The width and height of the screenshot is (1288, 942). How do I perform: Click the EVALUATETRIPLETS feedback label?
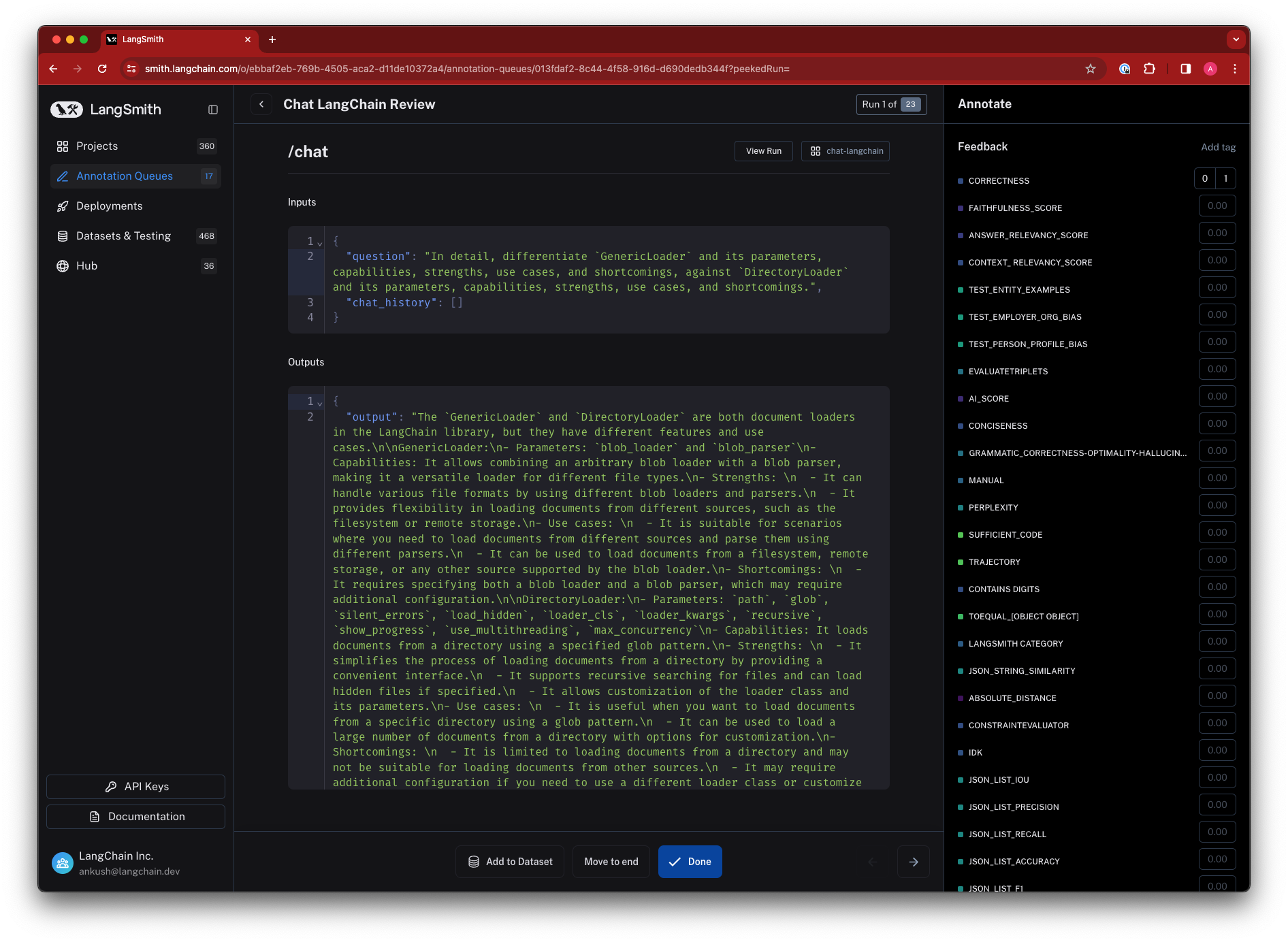(x=1008, y=372)
